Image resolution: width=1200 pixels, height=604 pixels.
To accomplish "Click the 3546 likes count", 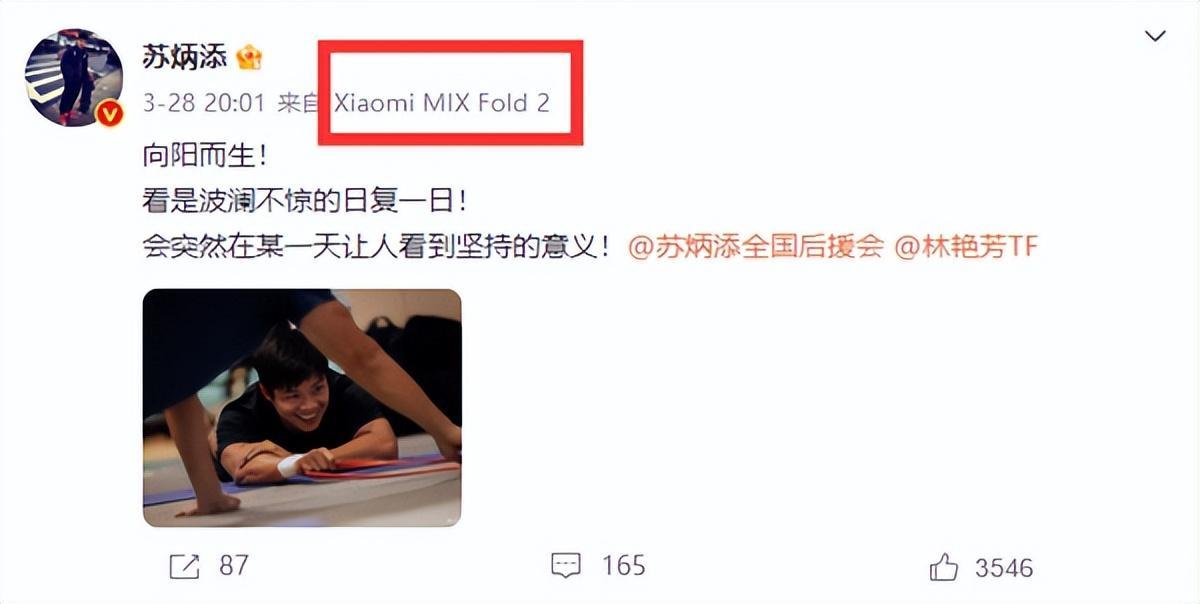I will 1004,567.
